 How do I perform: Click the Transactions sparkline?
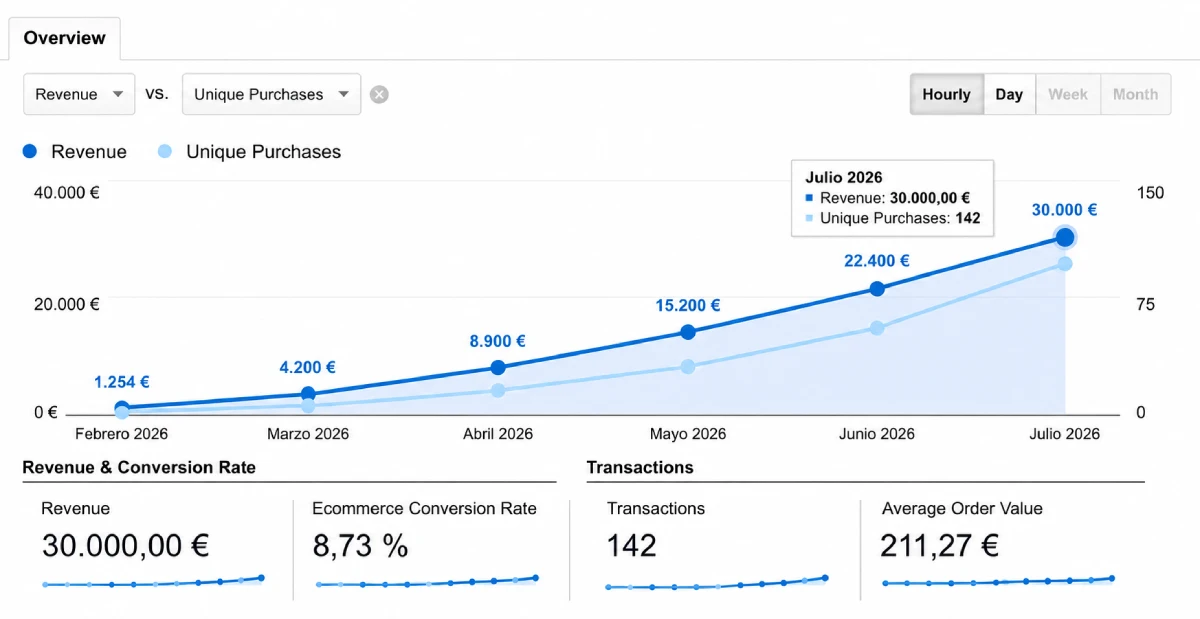(716, 583)
